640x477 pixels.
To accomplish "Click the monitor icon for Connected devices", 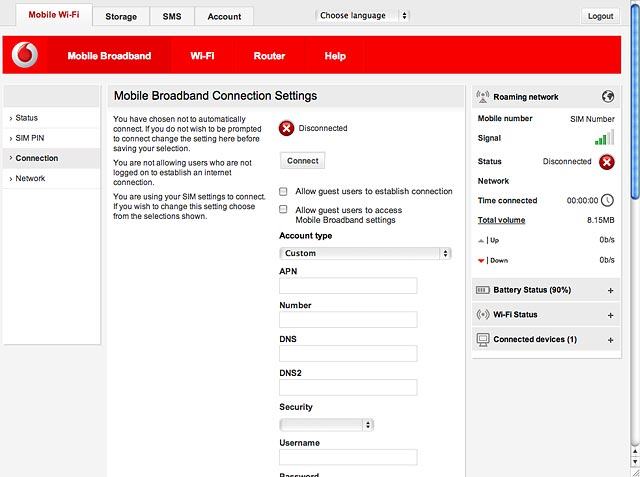I will (x=483, y=339).
